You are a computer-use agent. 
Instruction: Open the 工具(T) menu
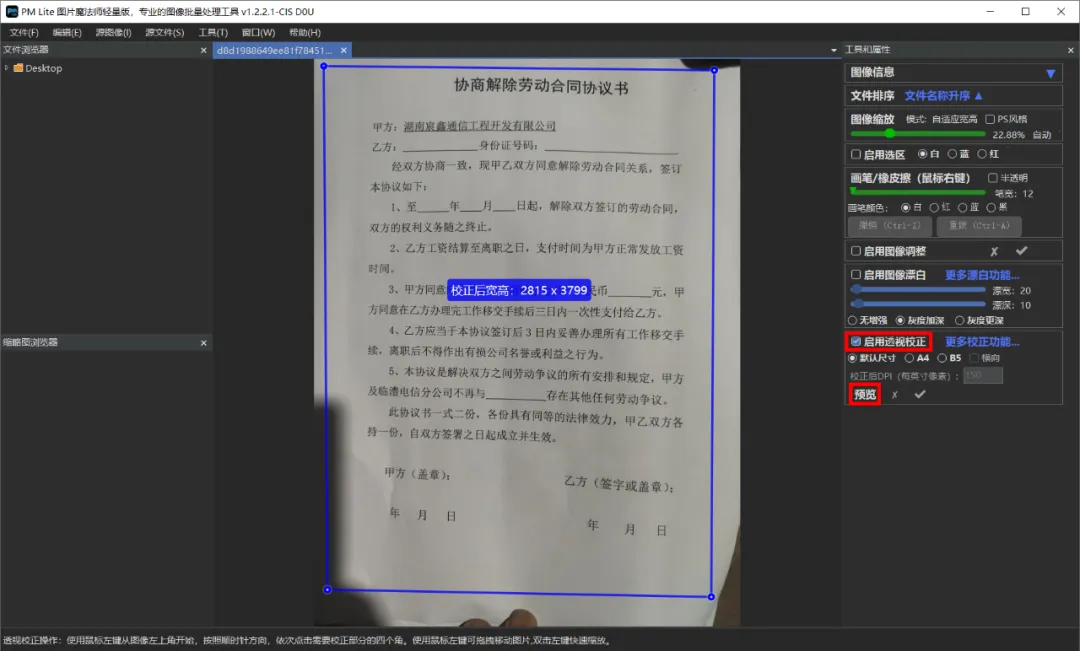[213, 32]
